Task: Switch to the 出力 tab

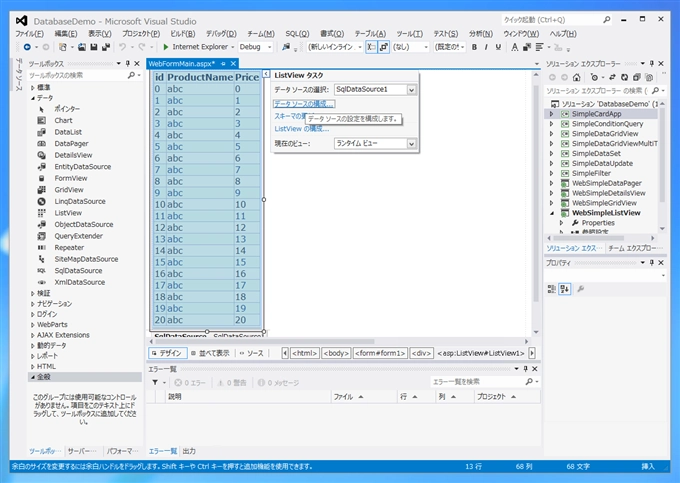Action: pyautogui.click(x=189, y=451)
